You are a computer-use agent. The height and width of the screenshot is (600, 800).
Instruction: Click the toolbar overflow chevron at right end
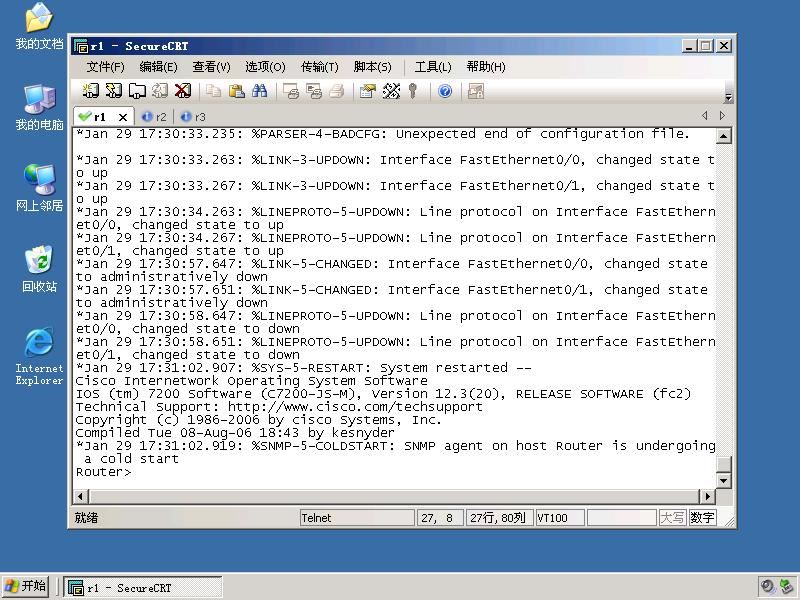[x=728, y=97]
